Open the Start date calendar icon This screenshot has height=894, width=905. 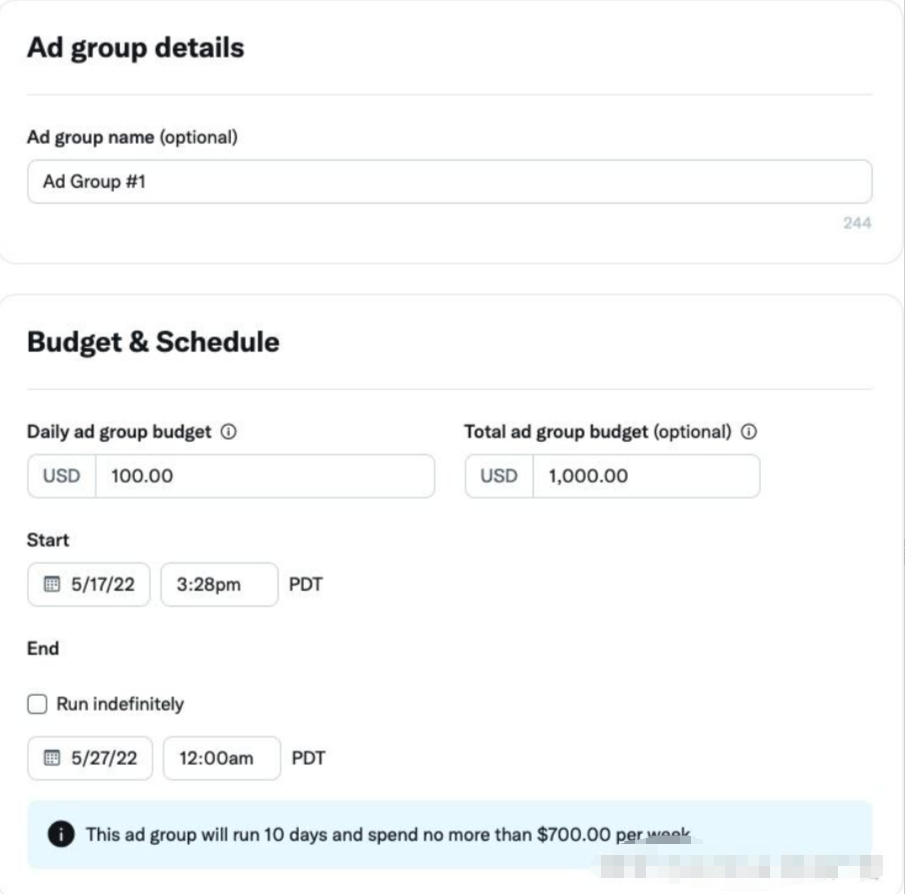(52, 585)
